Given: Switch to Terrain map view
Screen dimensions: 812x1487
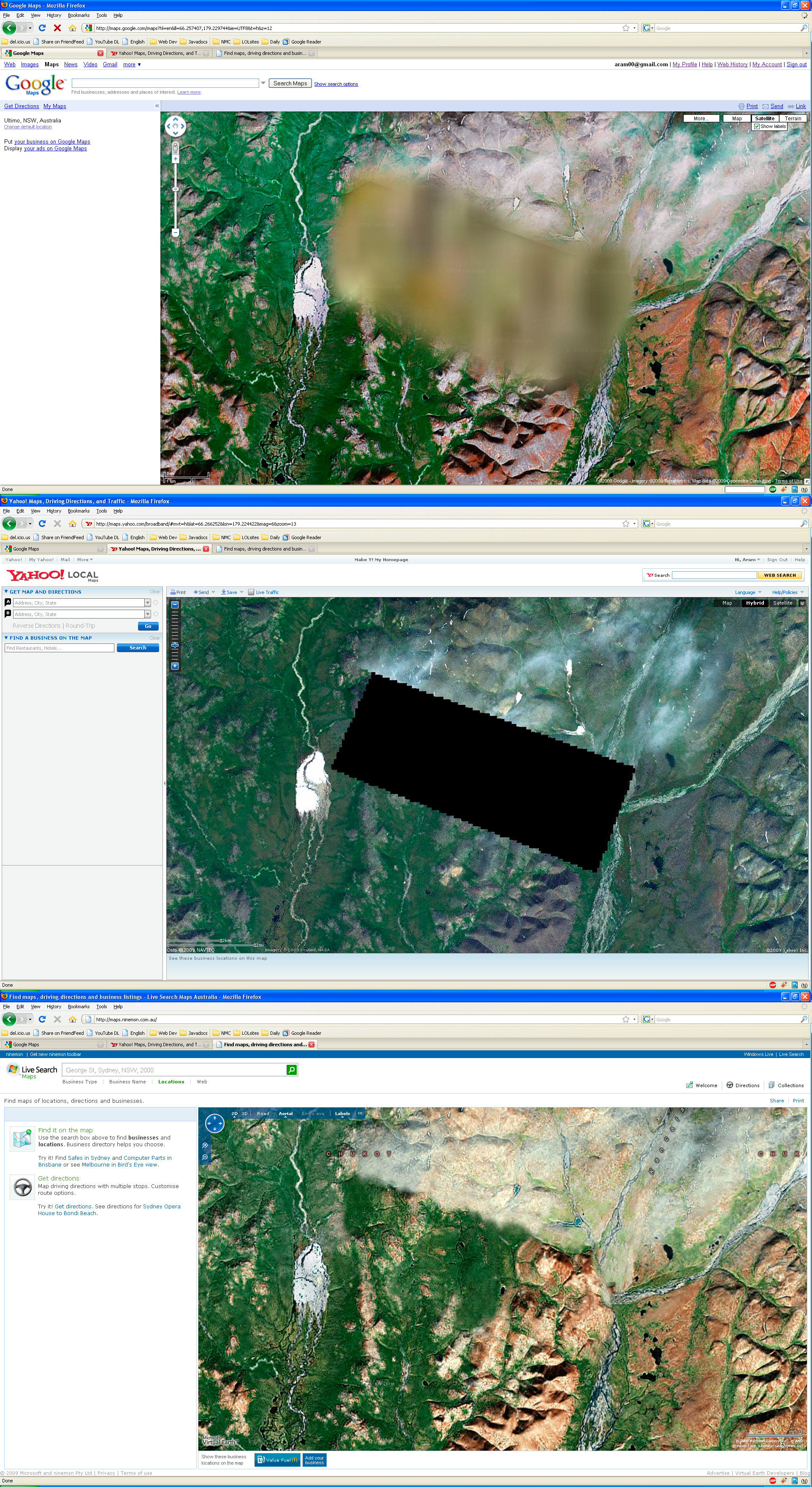Looking at the screenshot, I should click(793, 118).
